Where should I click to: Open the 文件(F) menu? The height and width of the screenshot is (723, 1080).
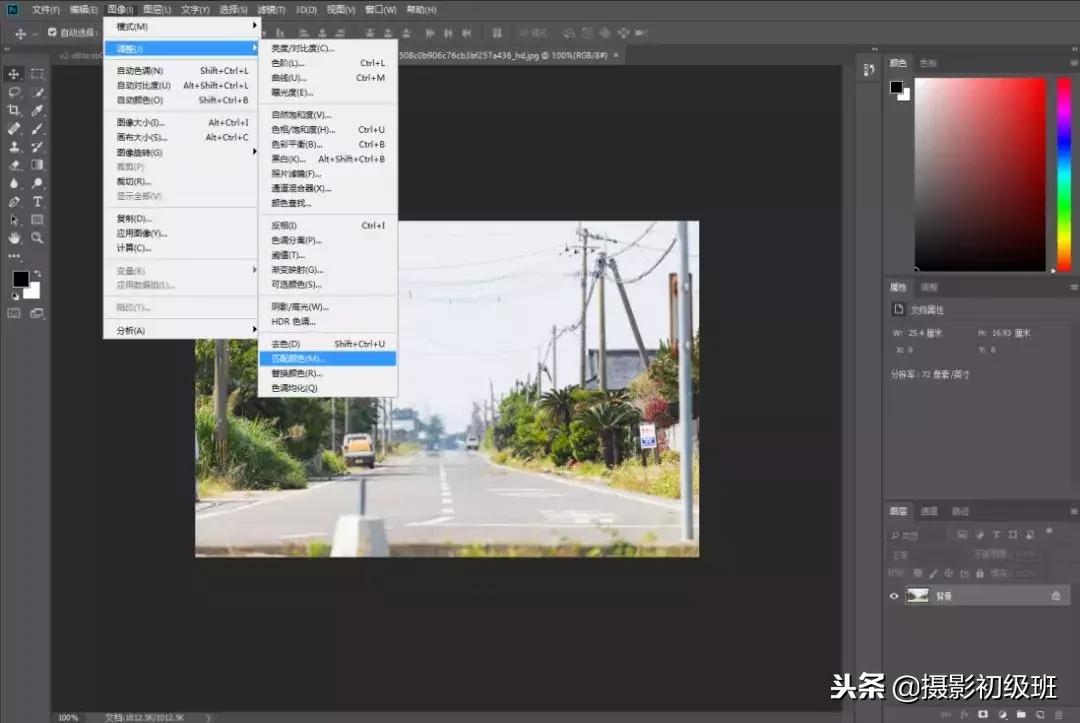pos(46,10)
